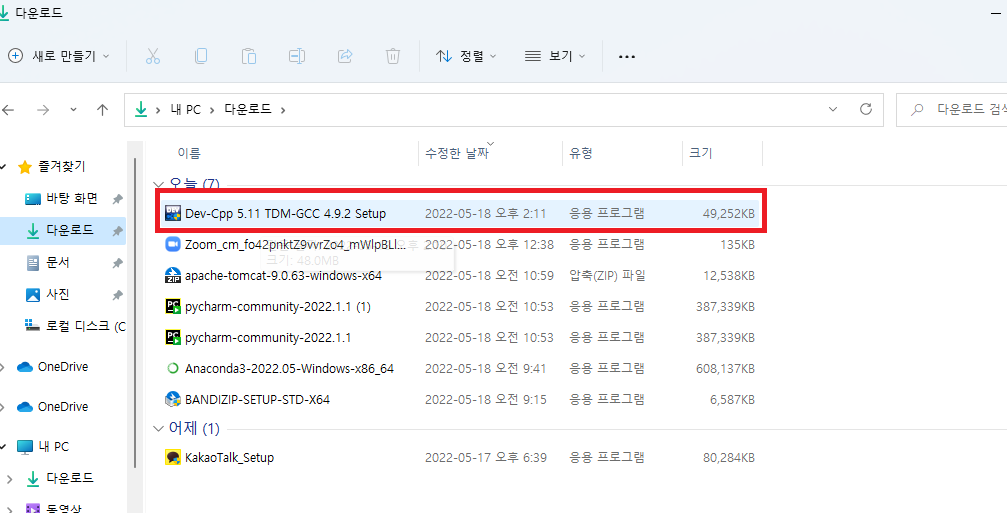Click 다운로드 in the address breadcrumb
Viewport: 1008px width, 513px height.
(248, 110)
